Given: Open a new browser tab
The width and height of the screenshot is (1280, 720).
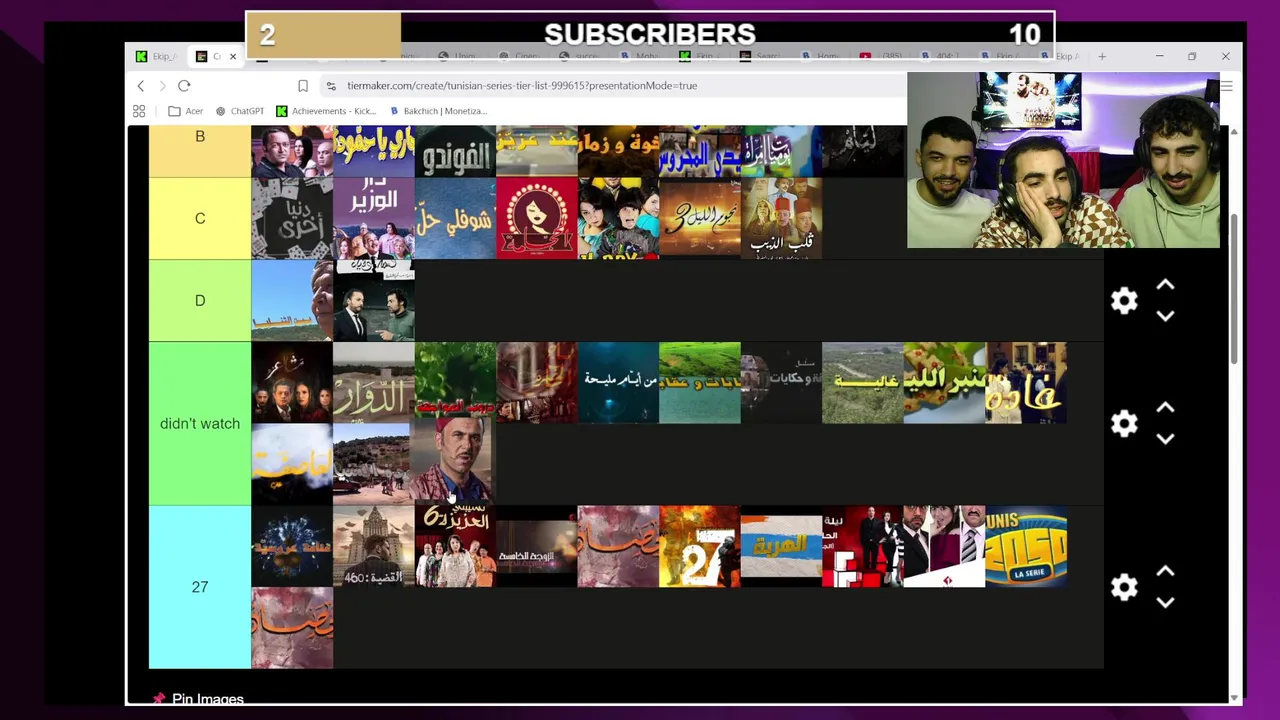Looking at the screenshot, I should 1102,56.
